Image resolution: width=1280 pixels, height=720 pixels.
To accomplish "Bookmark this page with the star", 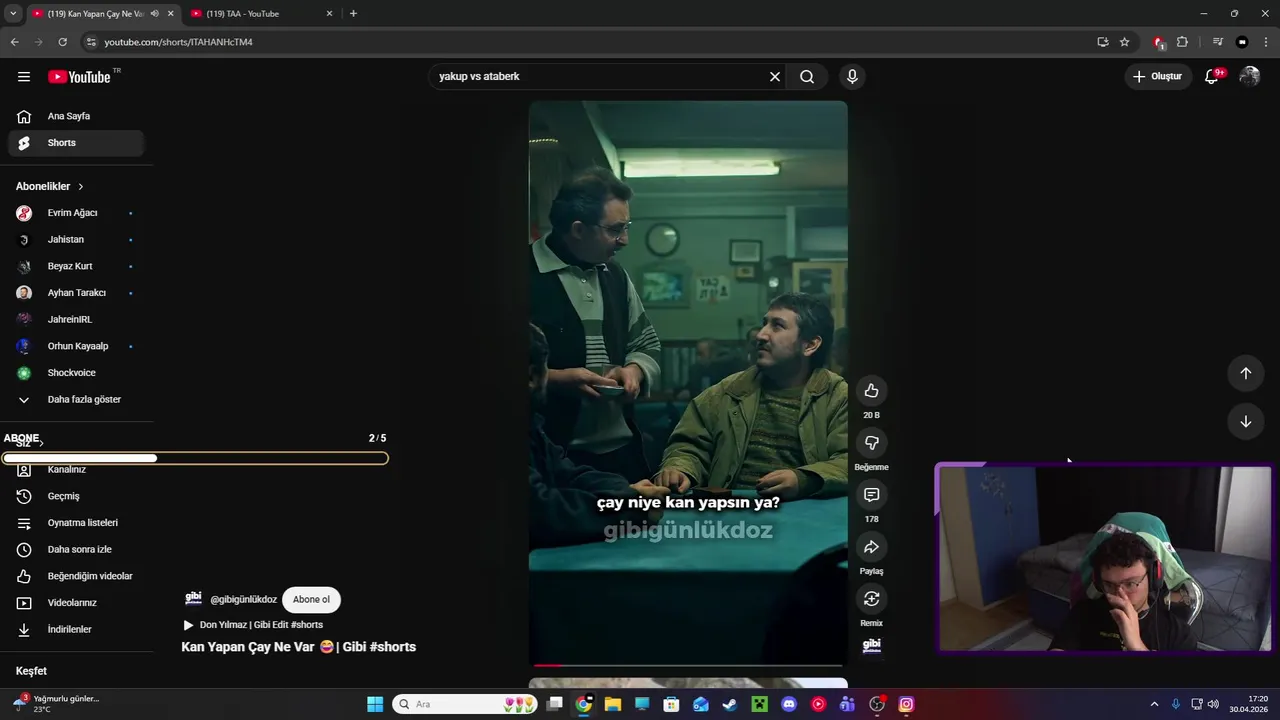I will click(1124, 42).
